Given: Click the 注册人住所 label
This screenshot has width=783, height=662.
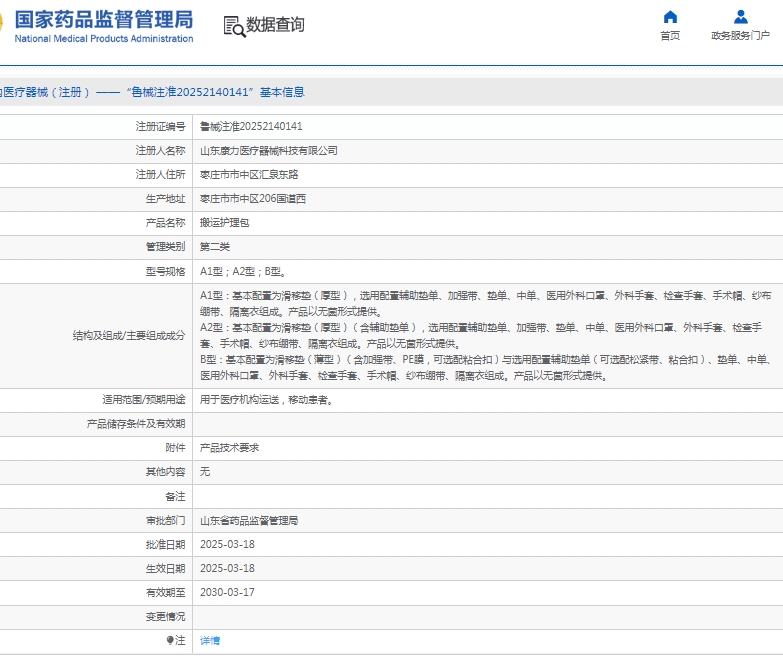Looking at the screenshot, I should [x=160, y=175].
